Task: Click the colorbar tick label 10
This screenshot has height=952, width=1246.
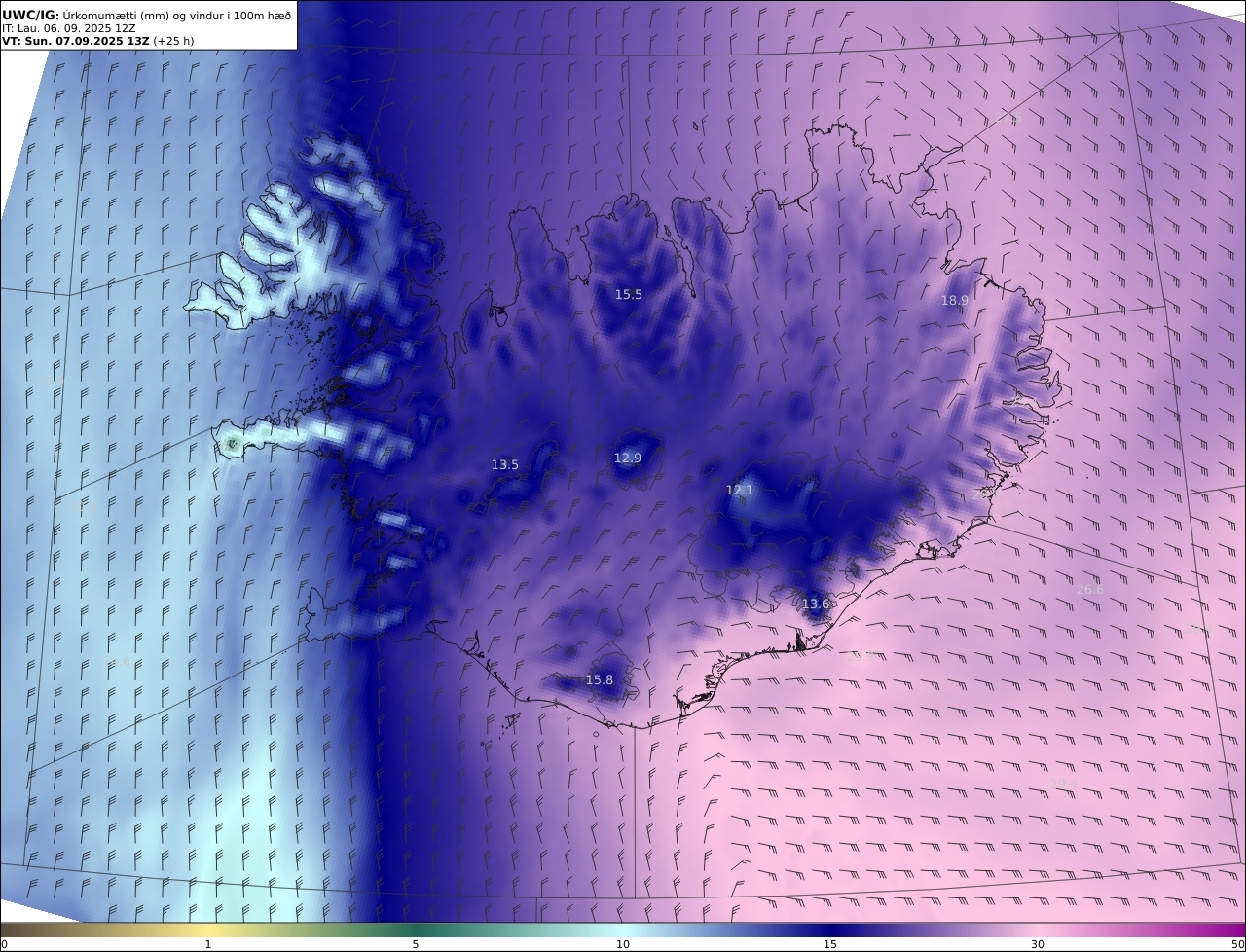Action: pos(623,944)
